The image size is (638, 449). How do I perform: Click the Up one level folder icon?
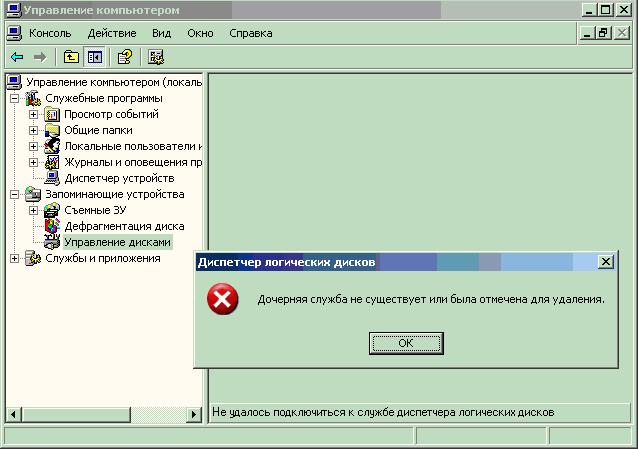coord(71,57)
